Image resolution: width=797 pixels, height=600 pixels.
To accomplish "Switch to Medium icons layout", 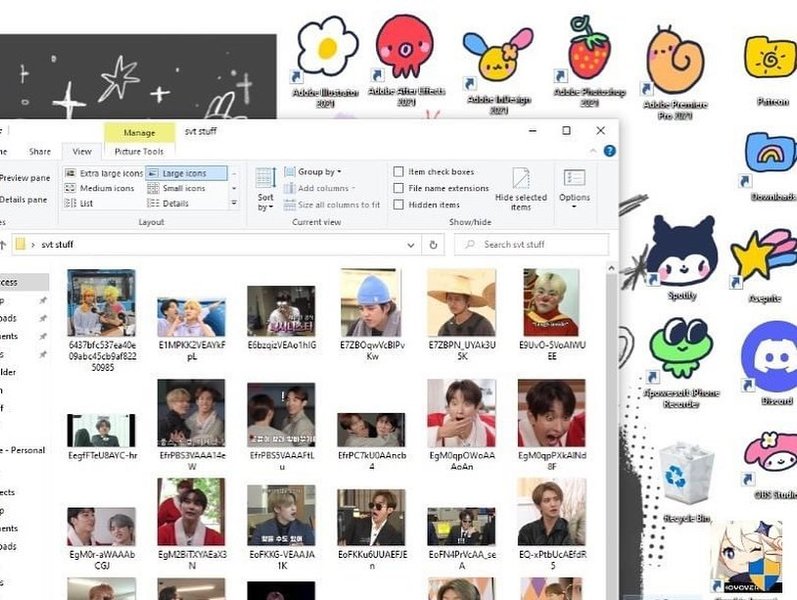I will [100, 188].
